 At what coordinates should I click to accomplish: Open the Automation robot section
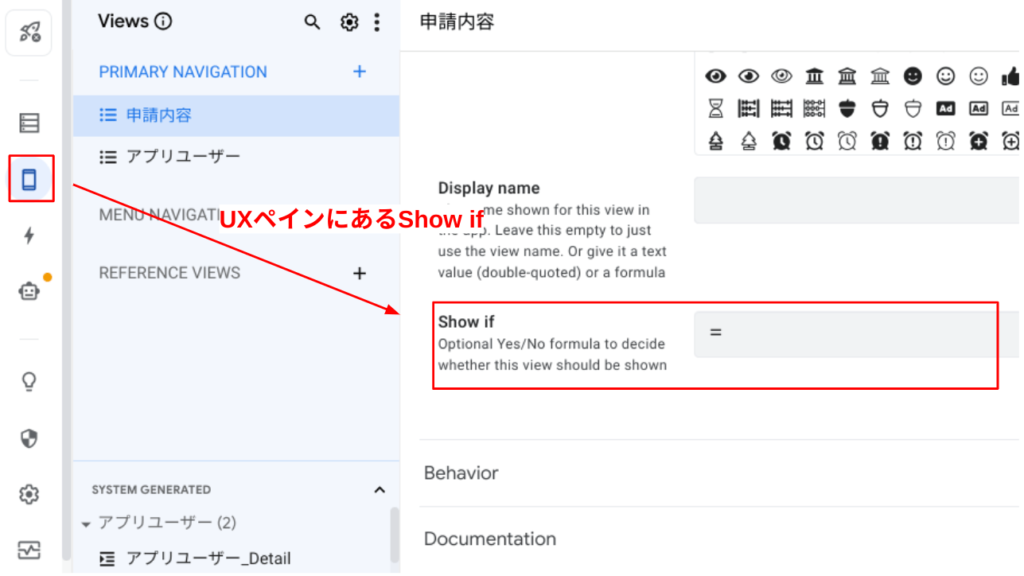(x=29, y=291)
